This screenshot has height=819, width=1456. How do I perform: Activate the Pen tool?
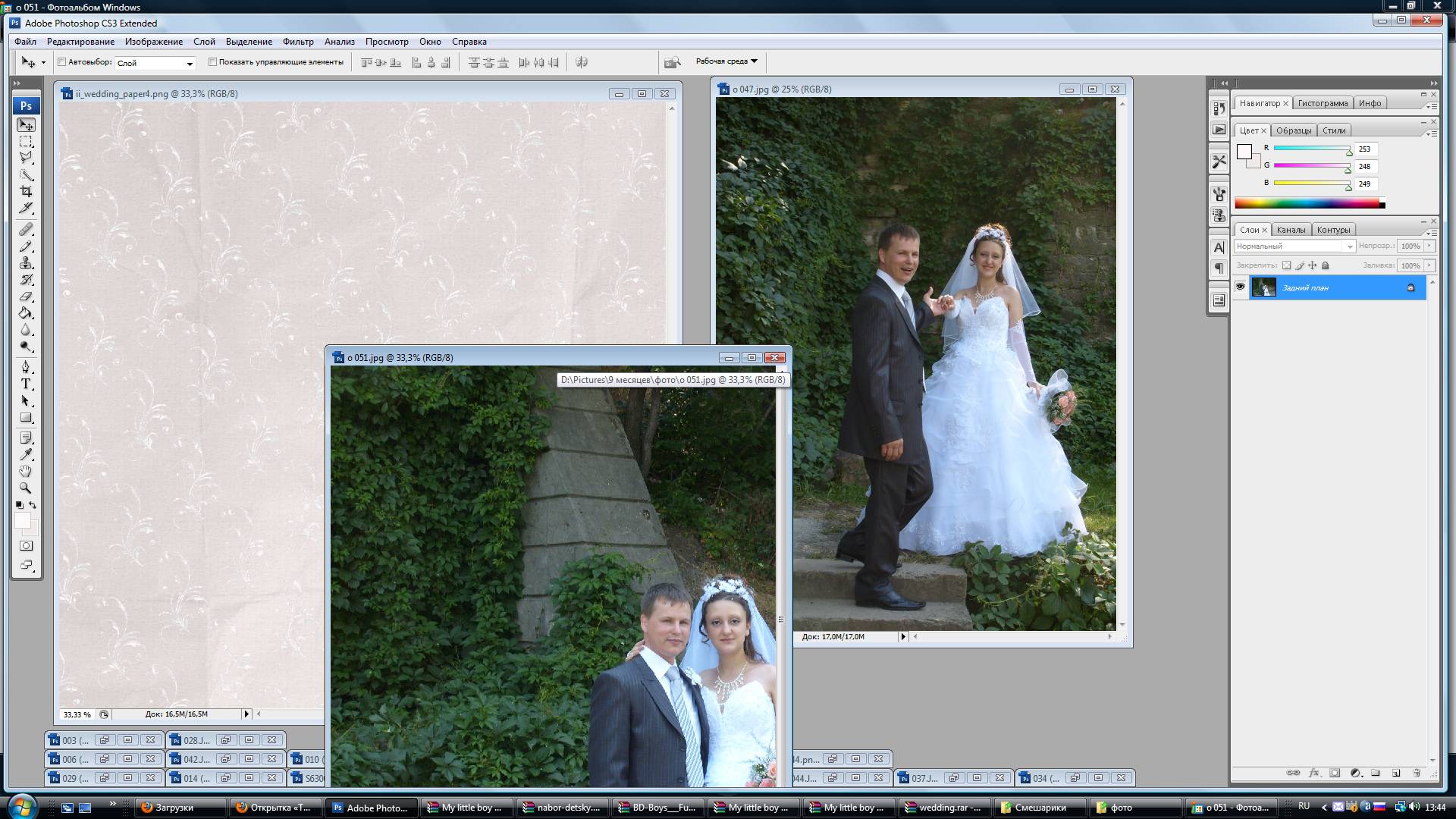26,367
